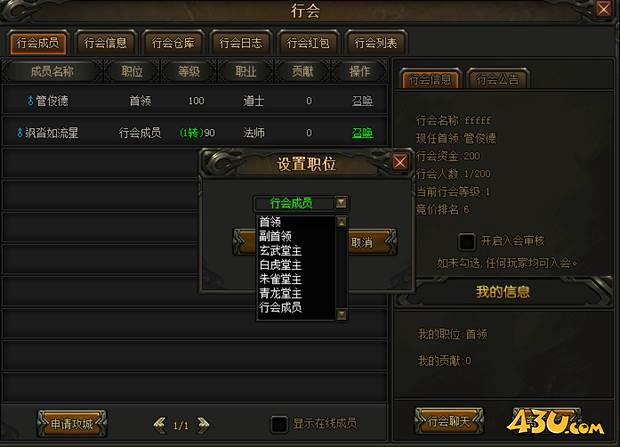The height and width of the screenshot is (447, 620).
Task: Switch to the 行会仓库 tab
Action: (x=173, y=43)
